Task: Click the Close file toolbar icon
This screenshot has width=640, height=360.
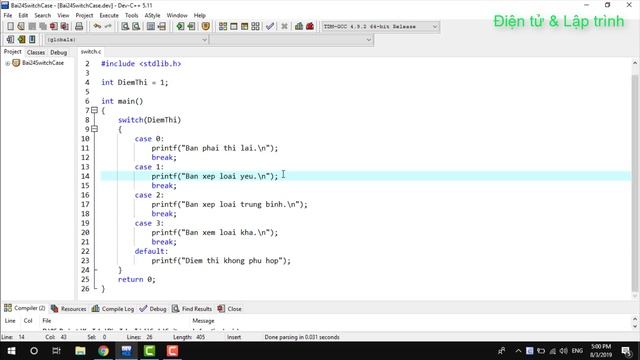Action: coord(53,27)
